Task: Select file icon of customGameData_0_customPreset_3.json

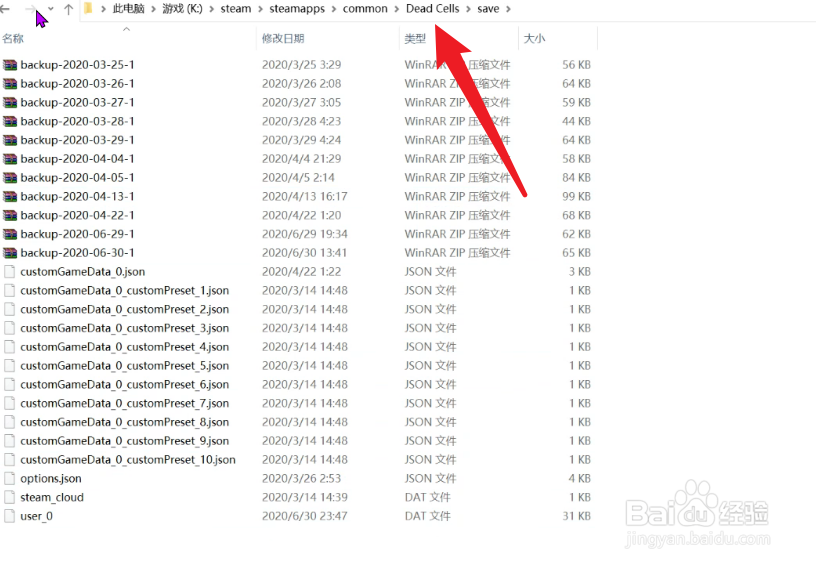Action: (9, 328)
